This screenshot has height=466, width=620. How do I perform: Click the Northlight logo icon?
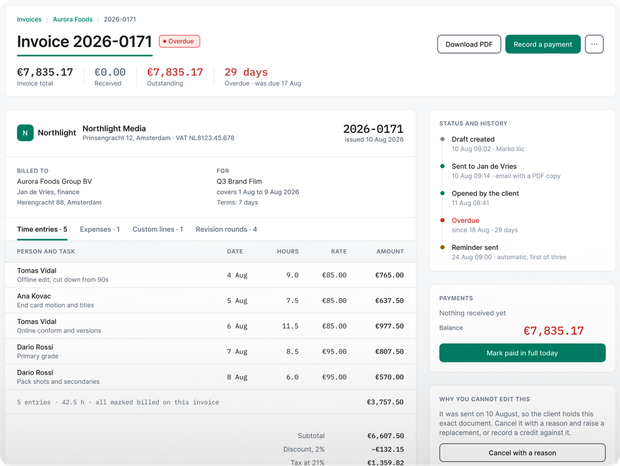click(25, 133)
